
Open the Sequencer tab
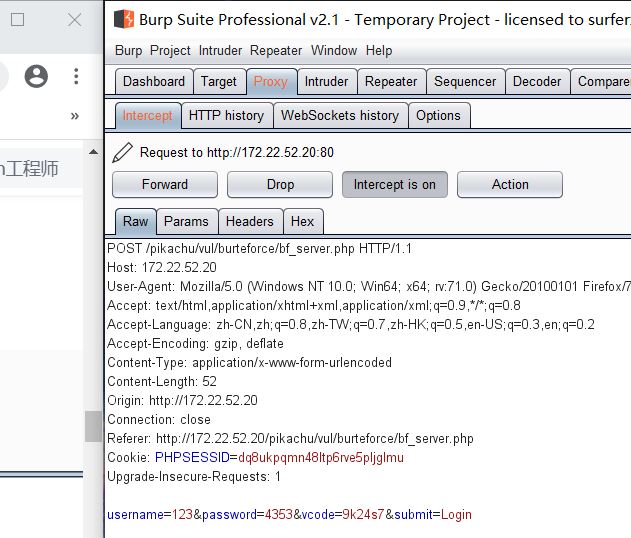(x=465, y=82)
